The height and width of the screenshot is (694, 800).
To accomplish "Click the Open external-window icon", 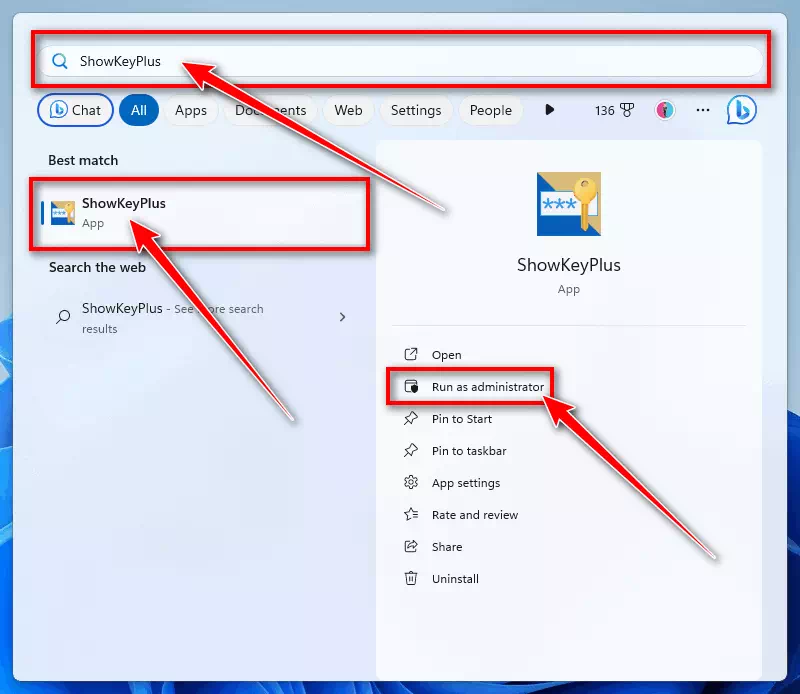I will (x=411, y=354).
